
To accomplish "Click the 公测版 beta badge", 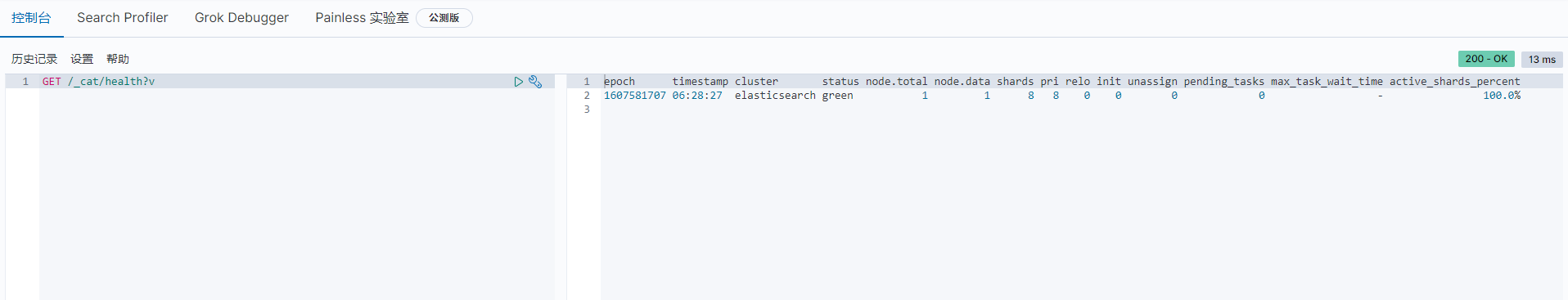I will pos(444,18).
